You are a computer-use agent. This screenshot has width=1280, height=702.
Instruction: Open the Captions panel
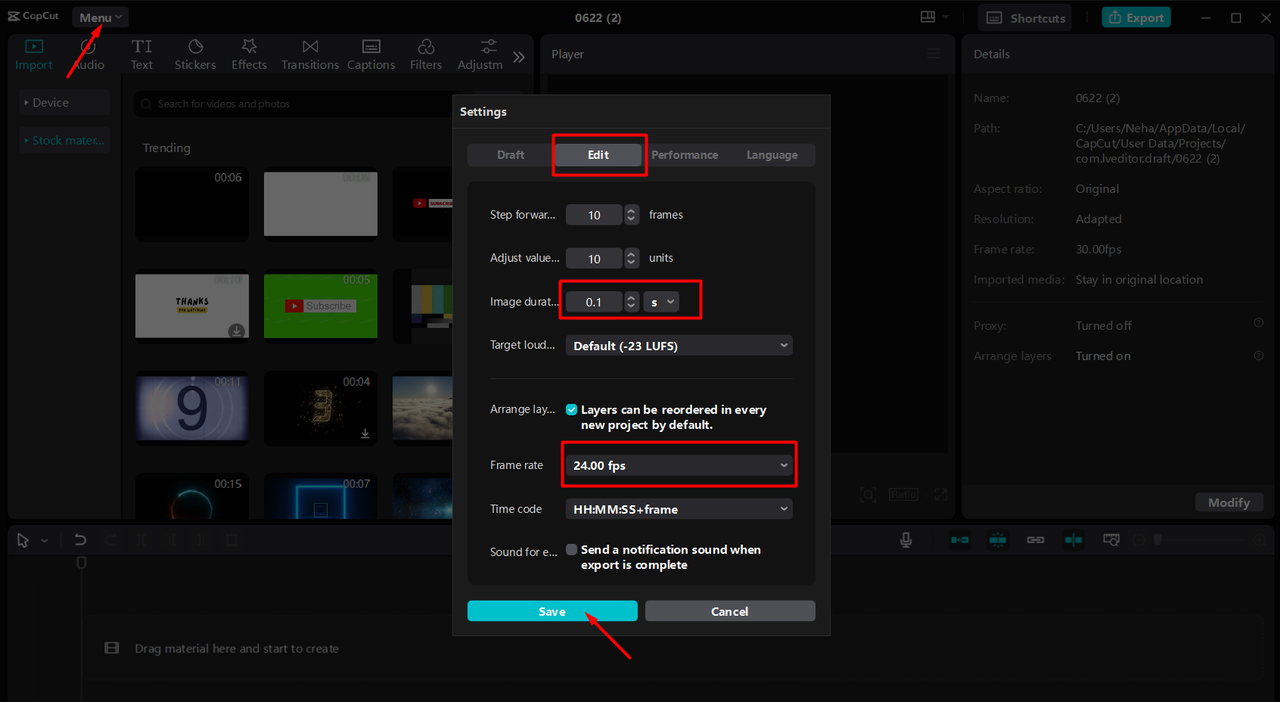point(371,55)
